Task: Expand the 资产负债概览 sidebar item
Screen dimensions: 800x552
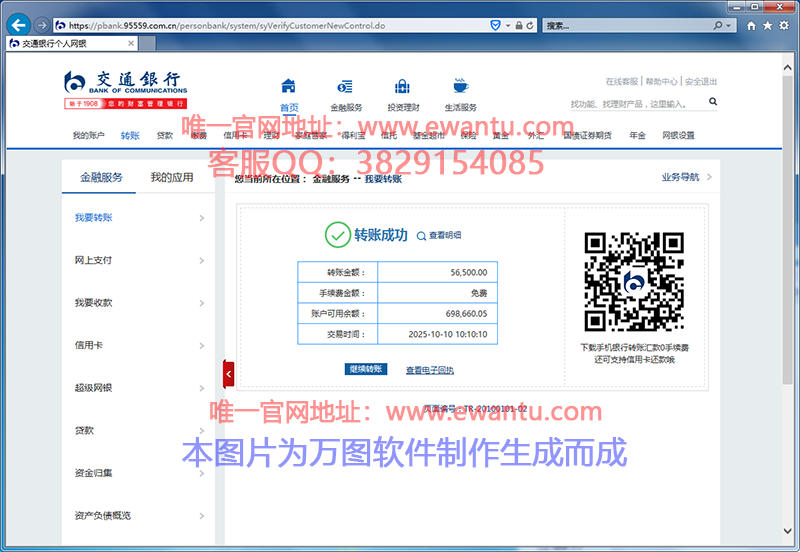Action: pos(202,516)
